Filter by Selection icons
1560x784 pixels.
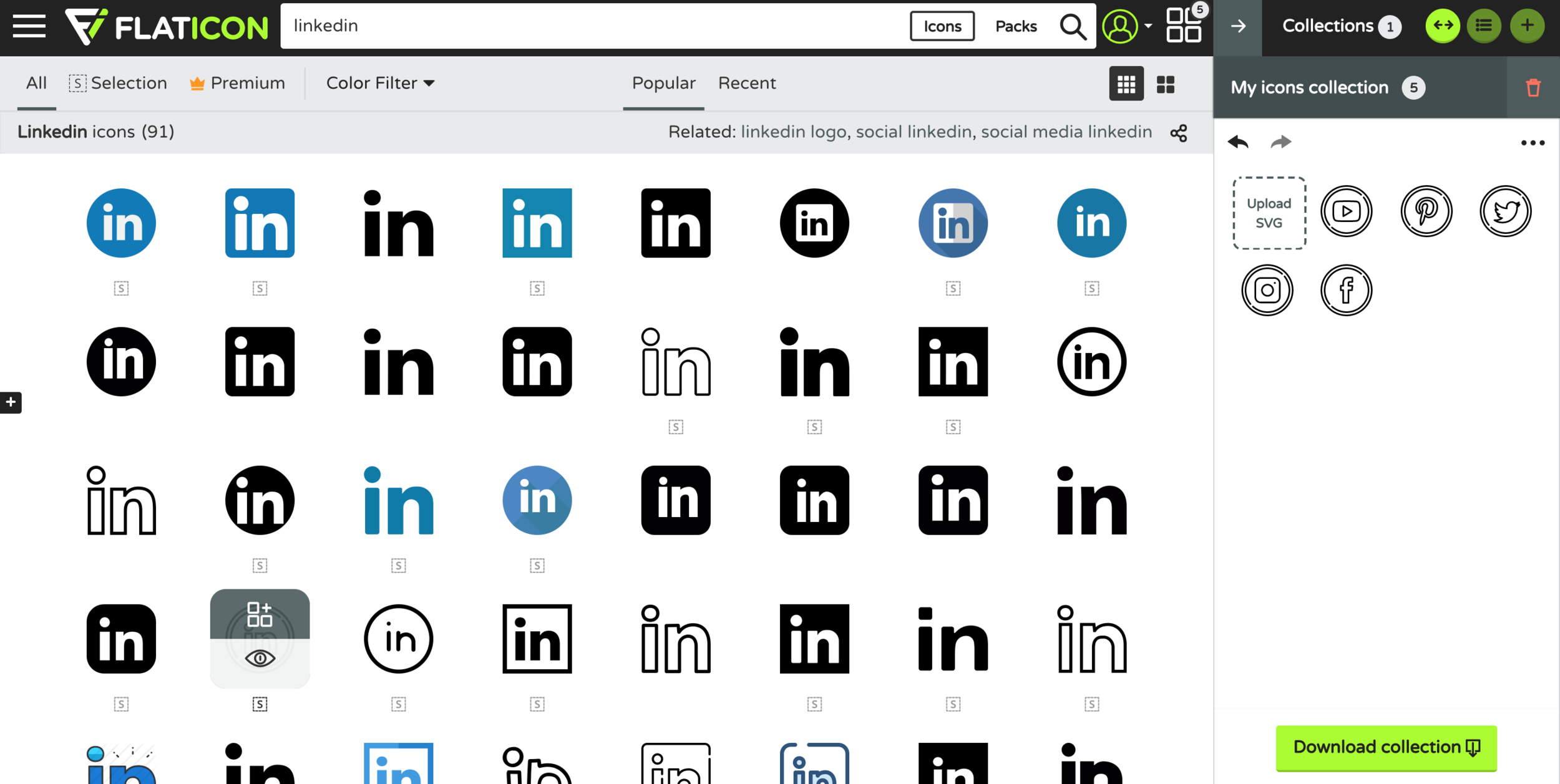click(118, 83)
